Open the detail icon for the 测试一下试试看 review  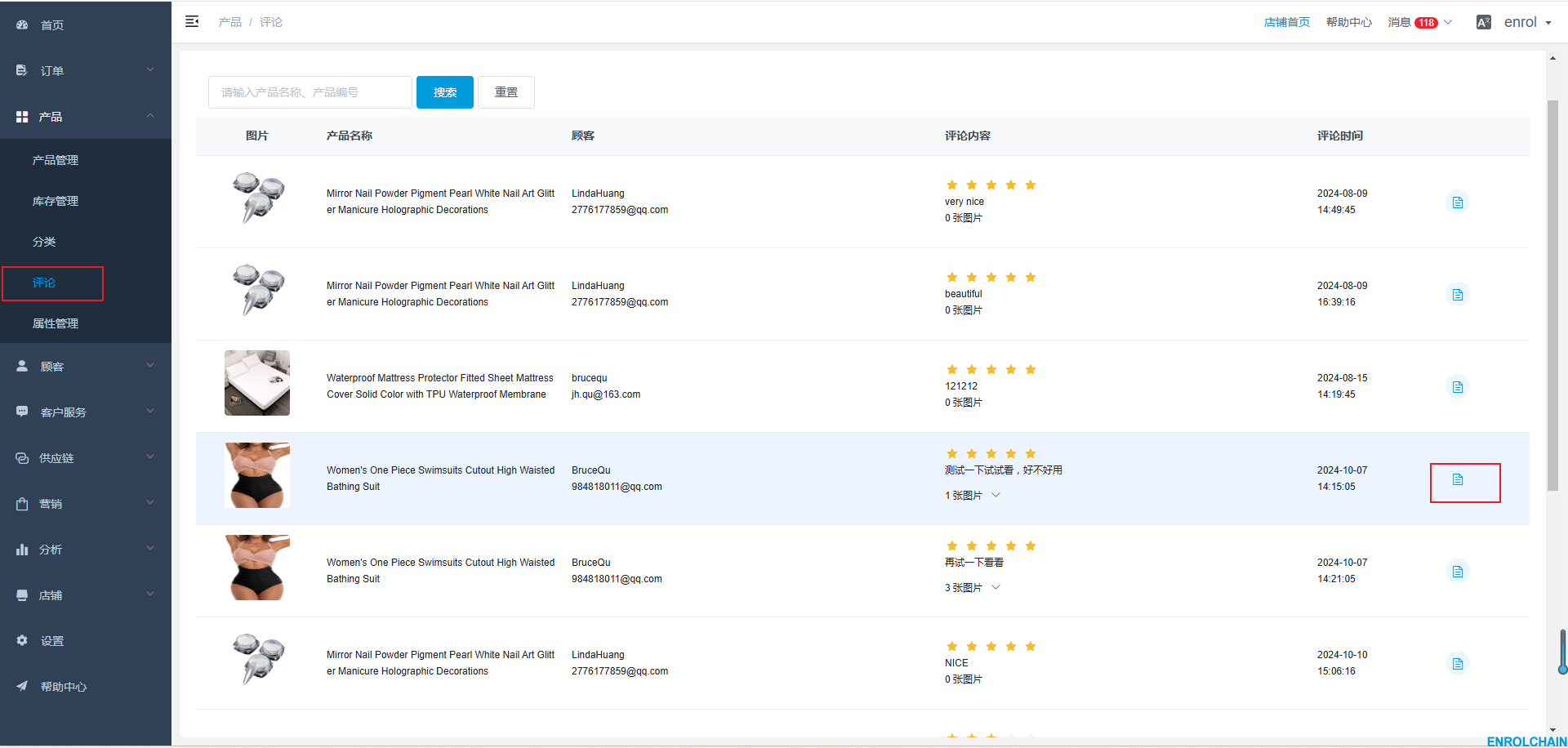coord(1458,479)
